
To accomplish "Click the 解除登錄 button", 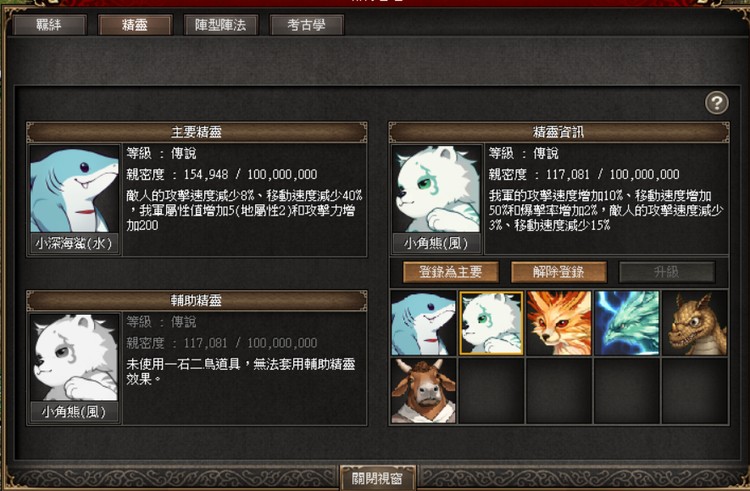I will coord(559,272).
